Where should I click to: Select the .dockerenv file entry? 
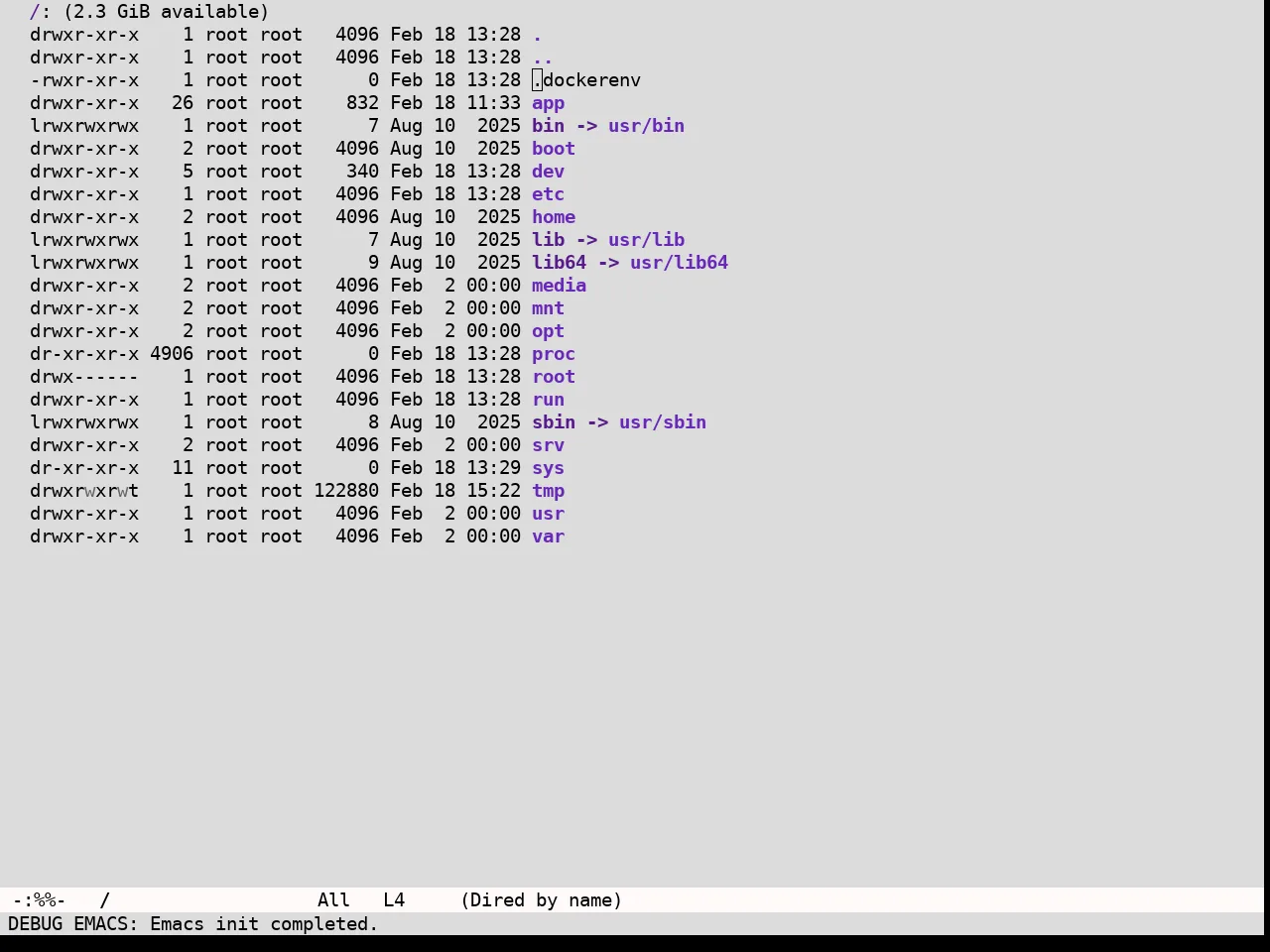click(586, 80)
